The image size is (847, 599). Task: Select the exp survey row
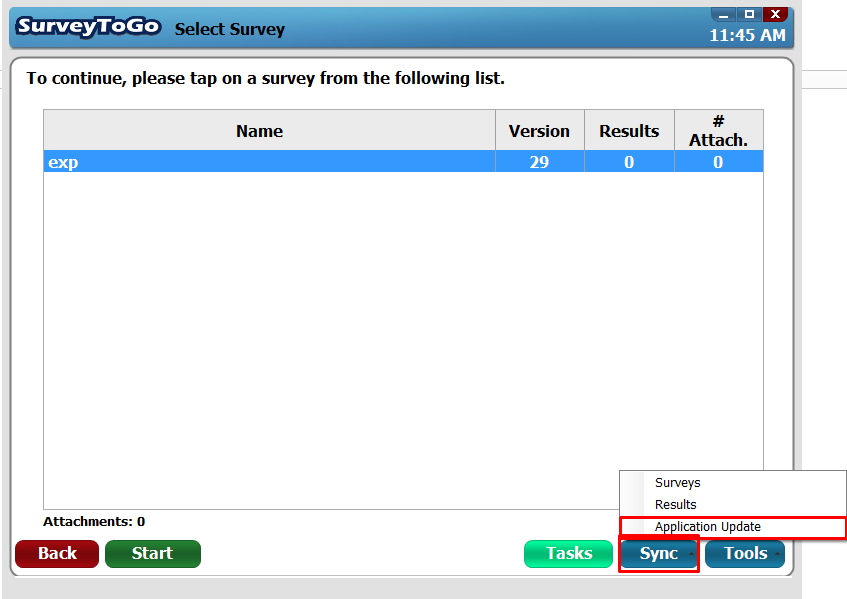click(x=404, y=162)
